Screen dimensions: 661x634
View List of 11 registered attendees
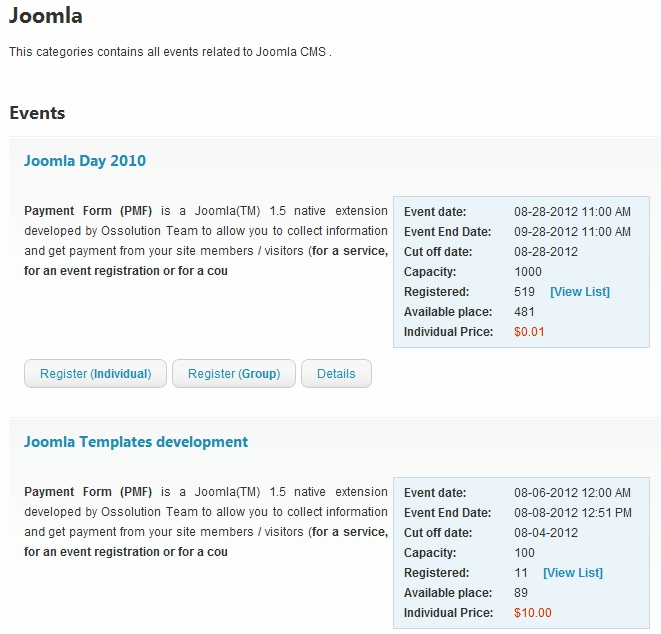572,573
